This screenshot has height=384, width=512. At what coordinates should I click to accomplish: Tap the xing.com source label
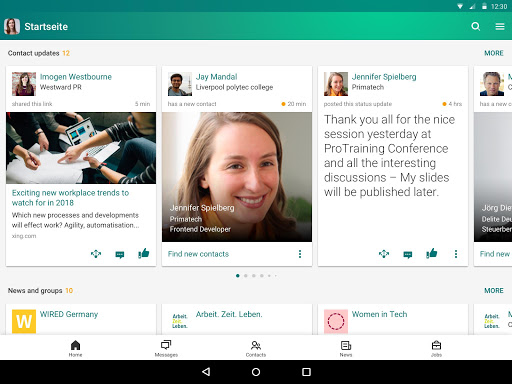click(x=24, y=236)
